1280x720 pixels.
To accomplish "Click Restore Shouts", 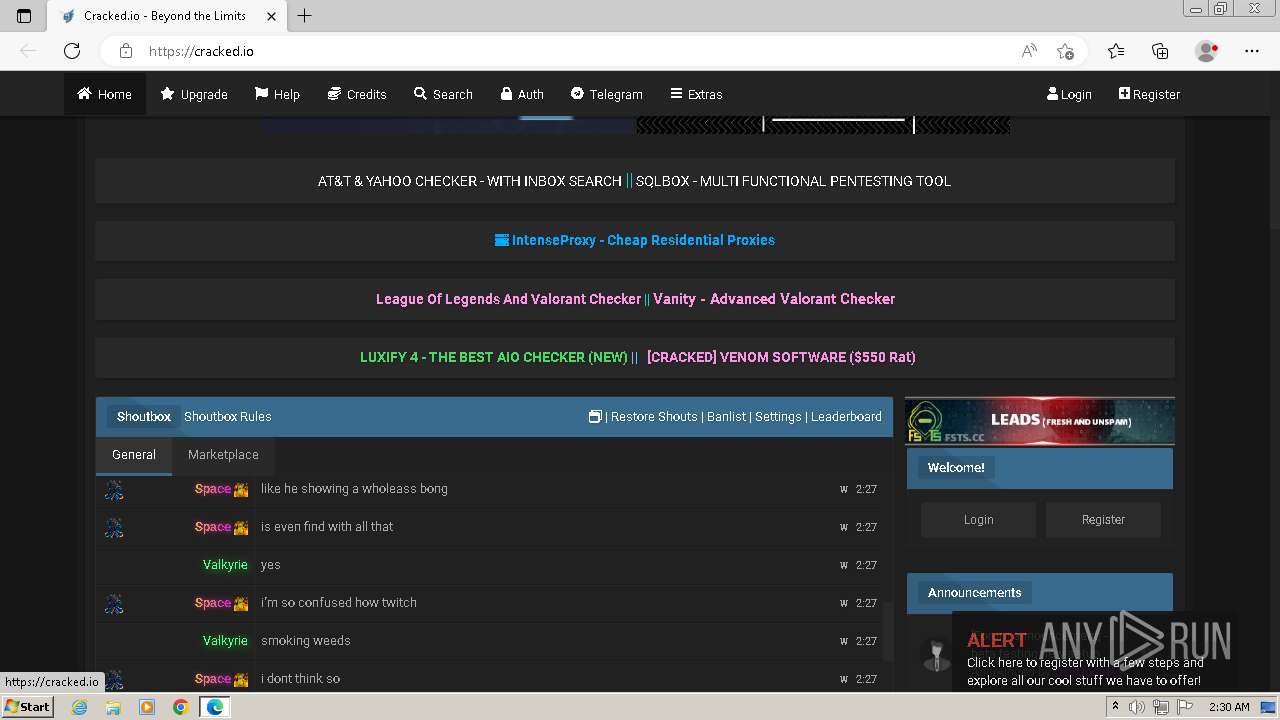I will point(654,416).
